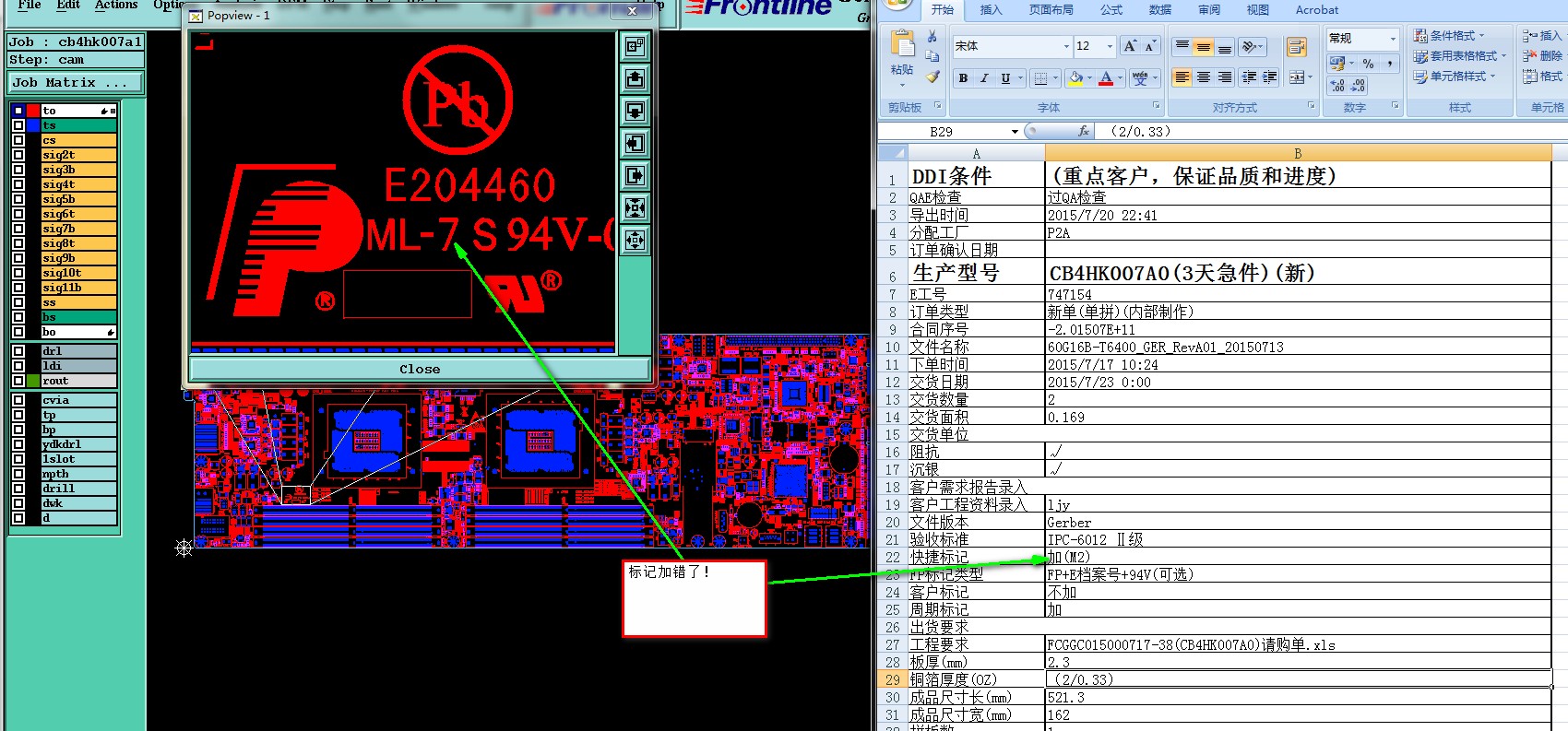The image size is (1568, 731).
Task: Open the Edit menu in Frontline
Action: click(68, 6)
